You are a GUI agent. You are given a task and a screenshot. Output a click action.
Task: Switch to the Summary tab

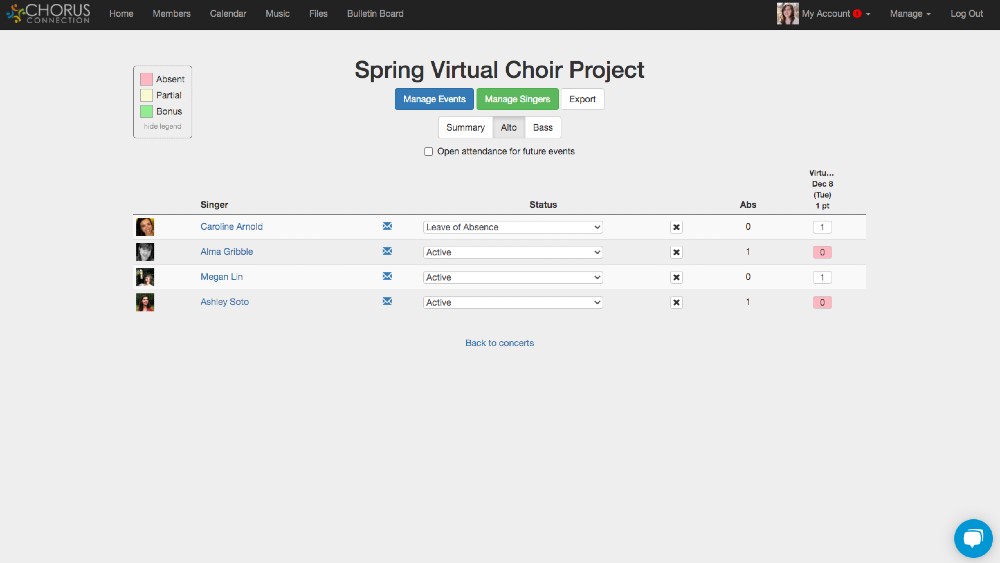466,128
